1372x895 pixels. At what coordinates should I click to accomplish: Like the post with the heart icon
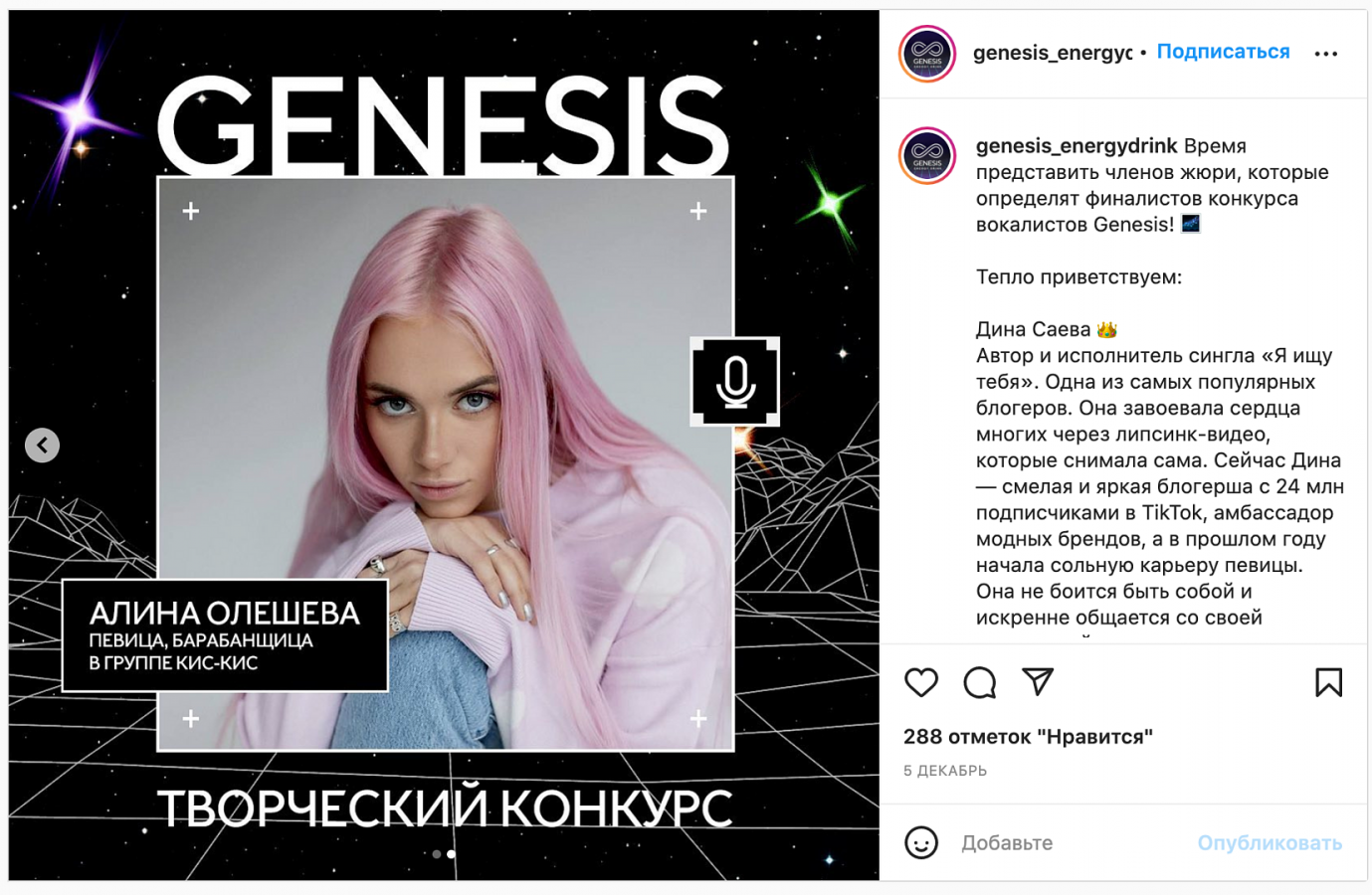(x=921, y=682)
